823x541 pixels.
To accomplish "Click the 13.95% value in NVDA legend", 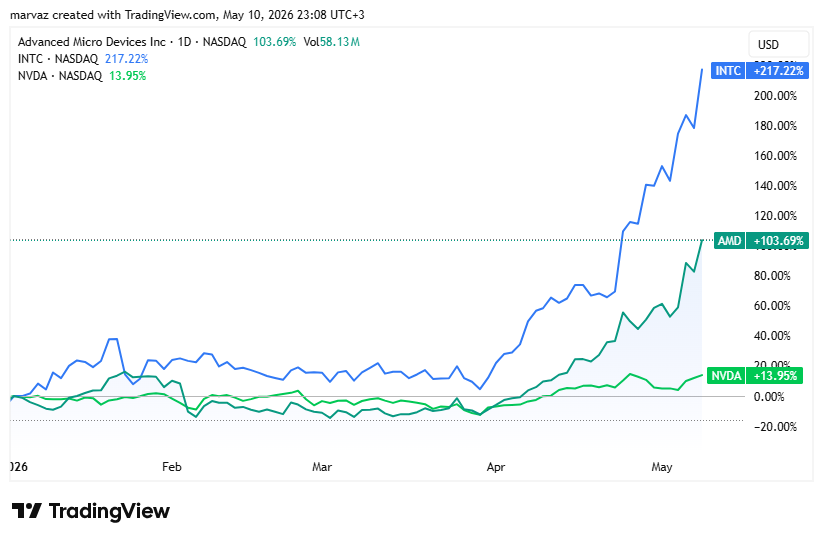I will [128, 76].
